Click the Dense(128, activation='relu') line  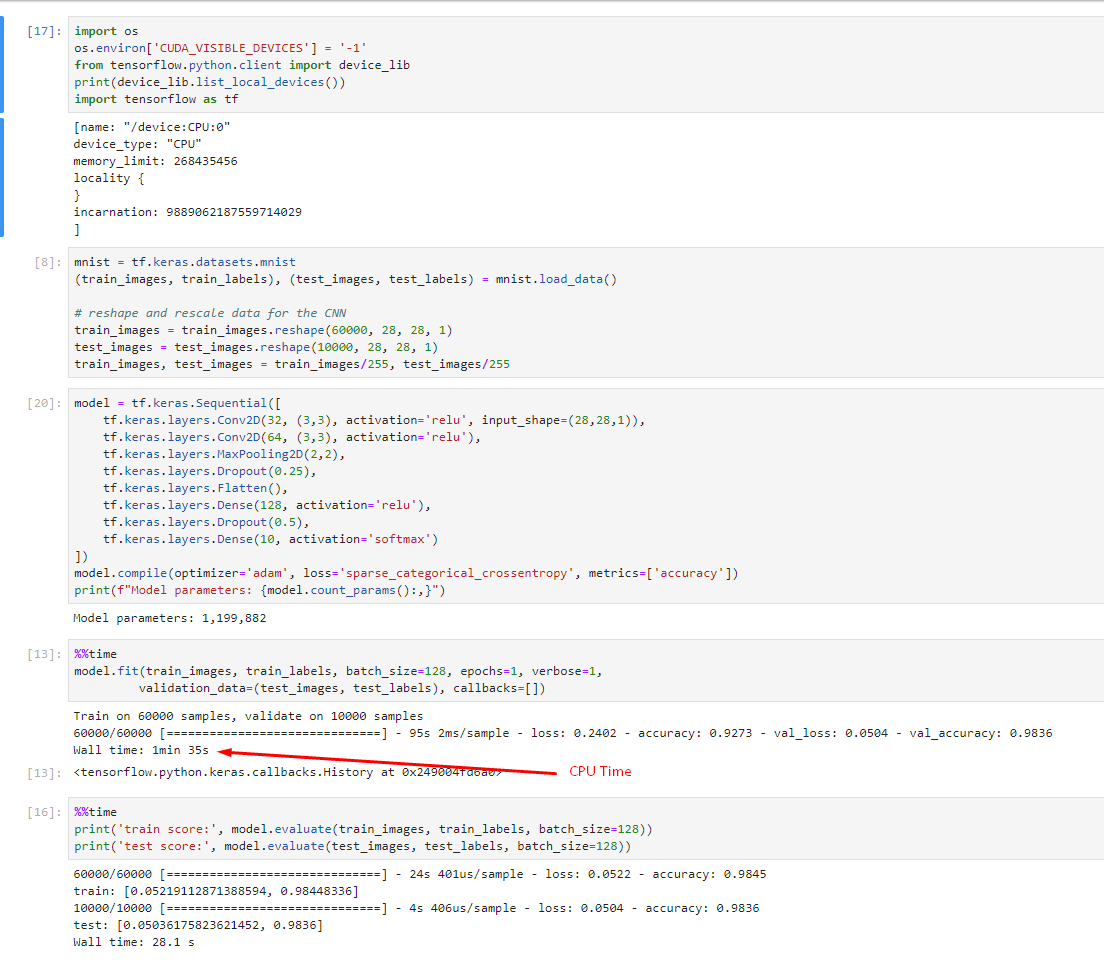[x=267, y=505]
